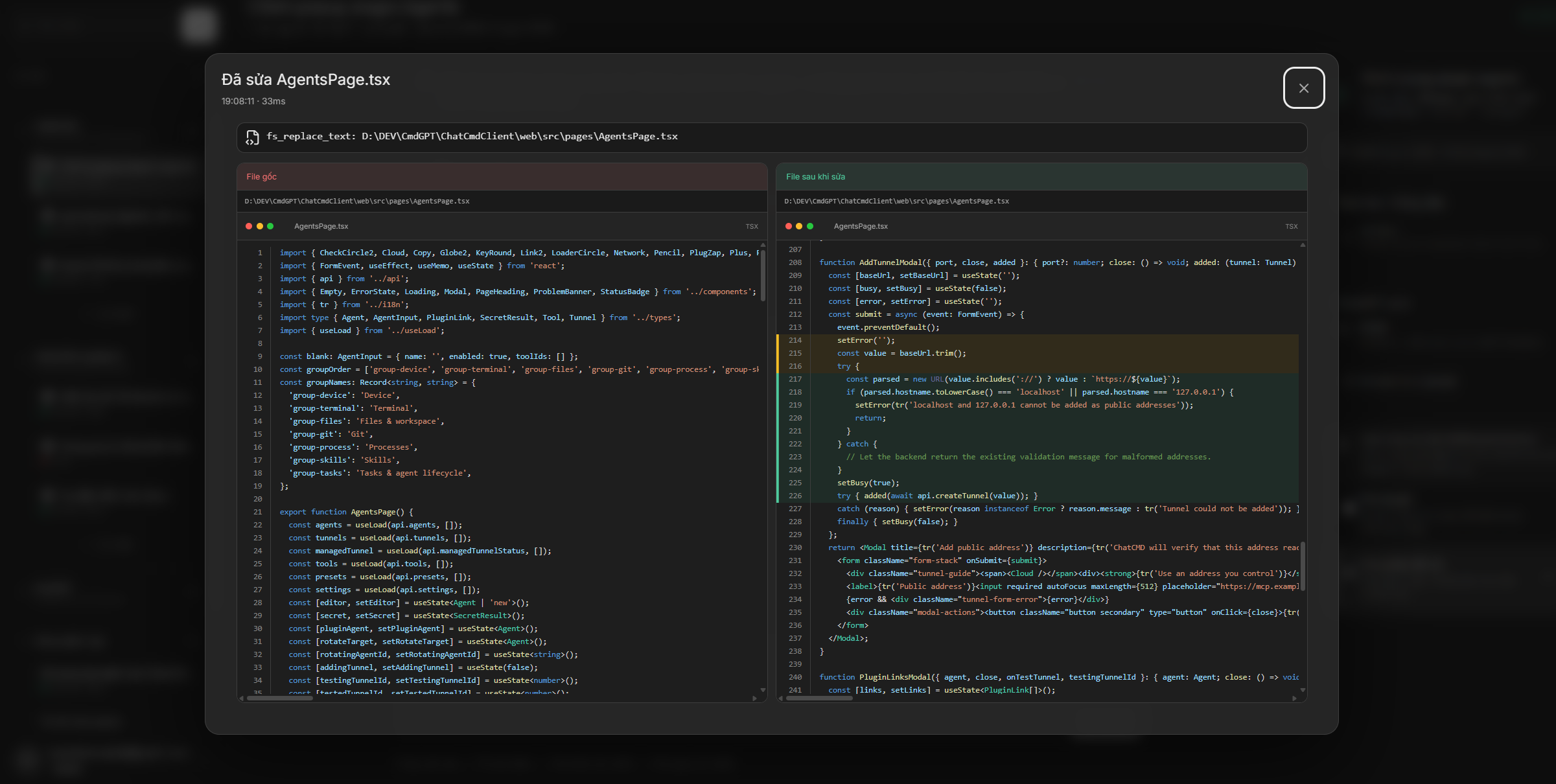Click the down arrow of original pane scrollbar
The height and width of the screenshot is (784, 1556).
[x=763, y=690]
